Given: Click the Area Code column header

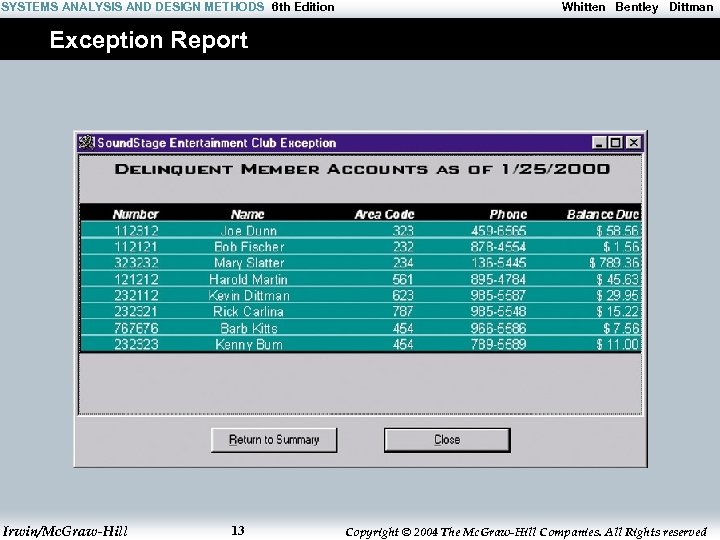Looking at the screenshot, I should pyautogui.click(x=384, y=214).
